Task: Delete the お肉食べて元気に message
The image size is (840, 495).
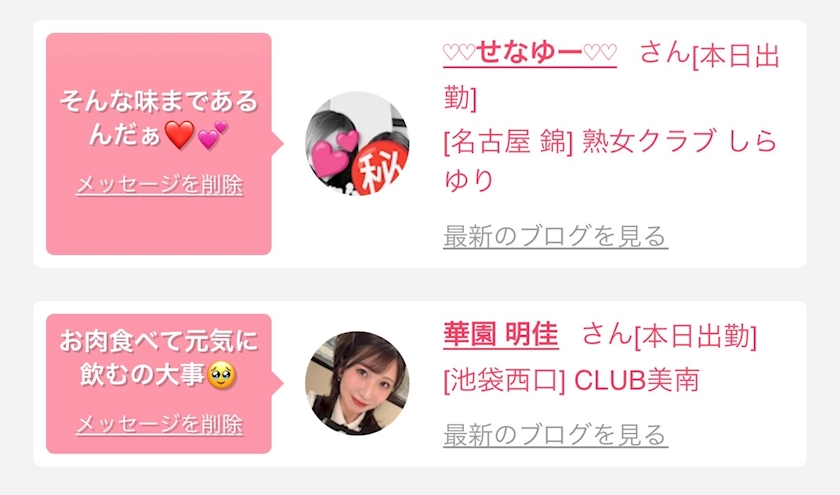Action: [160, 425]
